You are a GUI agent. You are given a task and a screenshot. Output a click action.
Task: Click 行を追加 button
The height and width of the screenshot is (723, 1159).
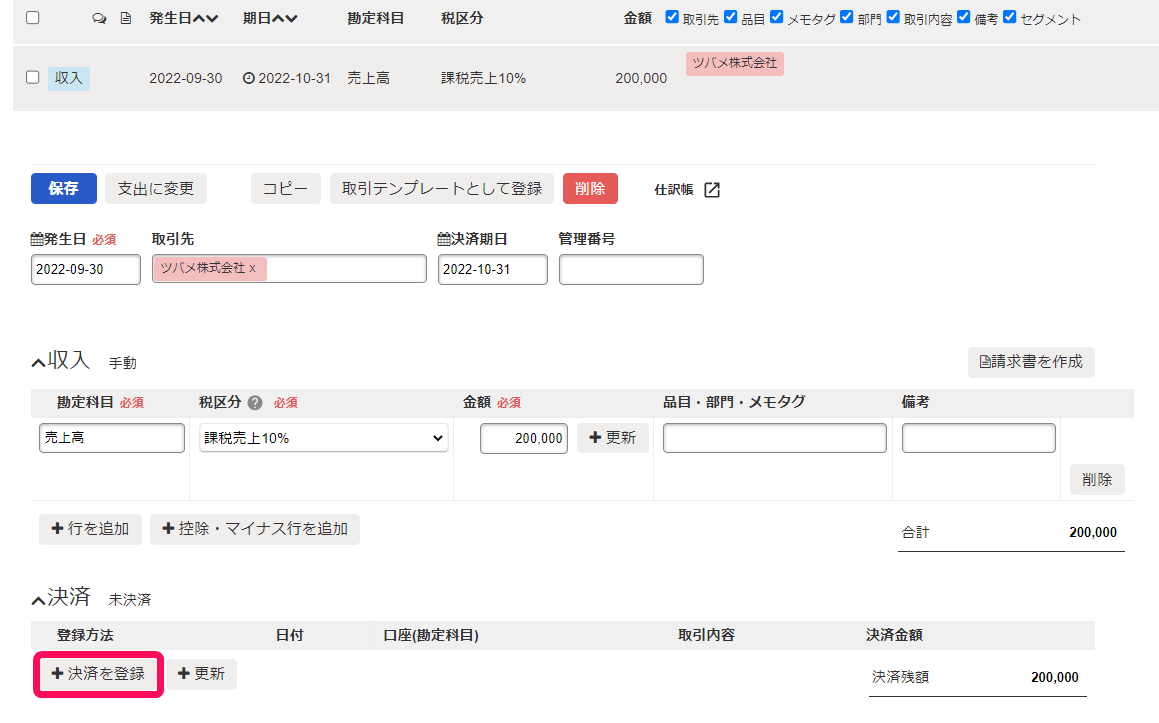click(x=90, y=529)
